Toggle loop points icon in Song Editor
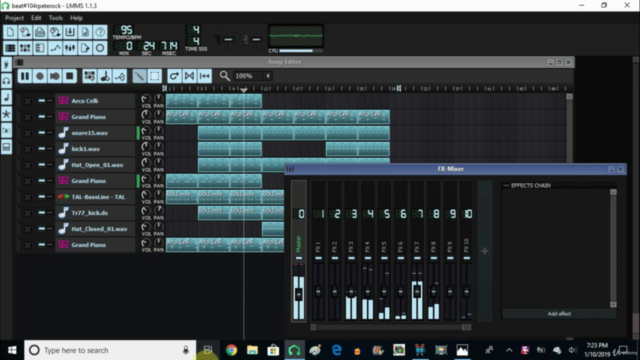The width and height of the screenshot is (640, 360). [189, 76]
